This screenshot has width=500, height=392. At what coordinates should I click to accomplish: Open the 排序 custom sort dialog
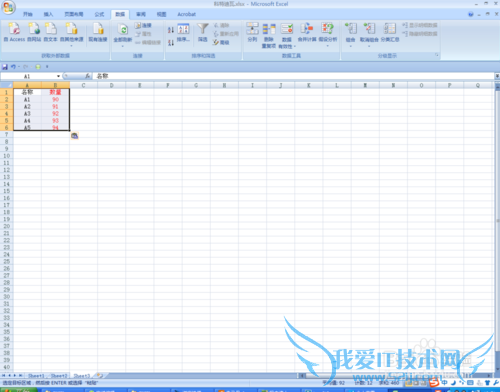click(183, 33)
